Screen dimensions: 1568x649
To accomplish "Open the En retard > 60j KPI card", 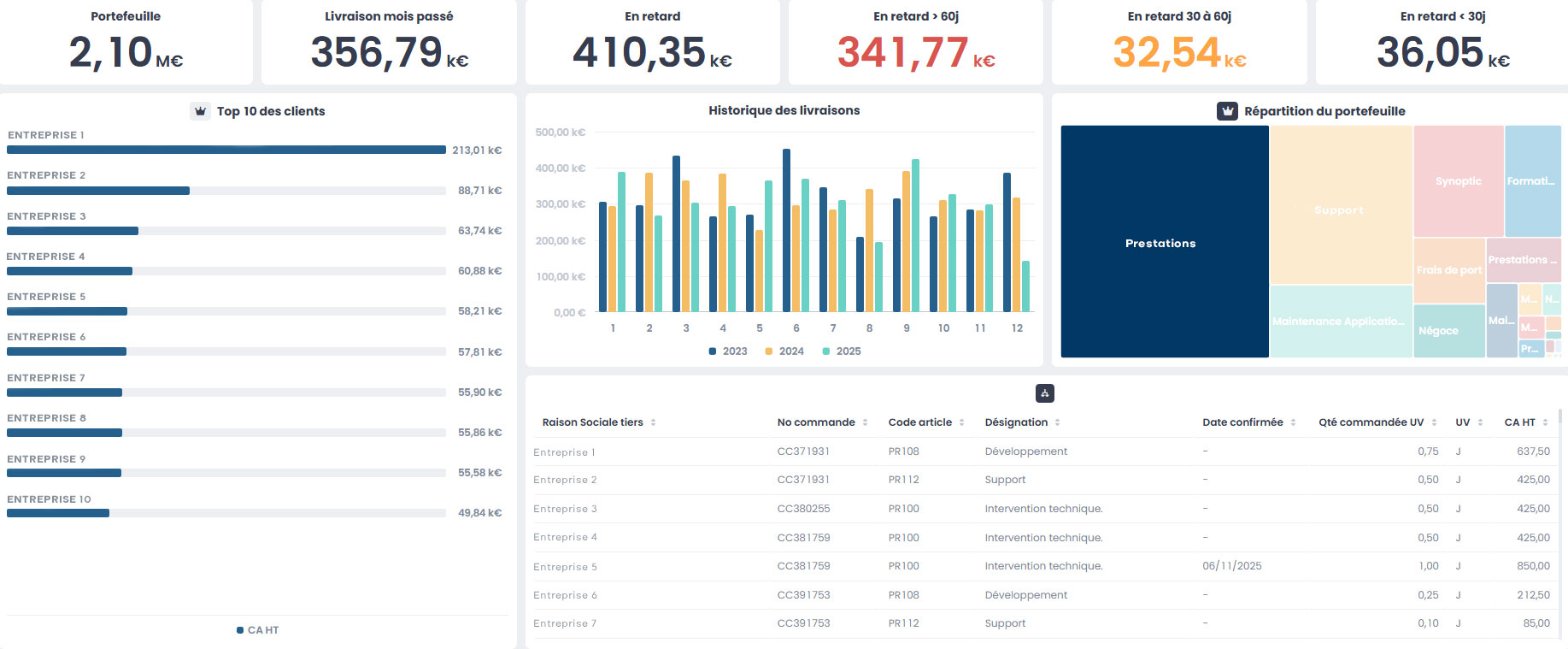I will click(915, 43).
